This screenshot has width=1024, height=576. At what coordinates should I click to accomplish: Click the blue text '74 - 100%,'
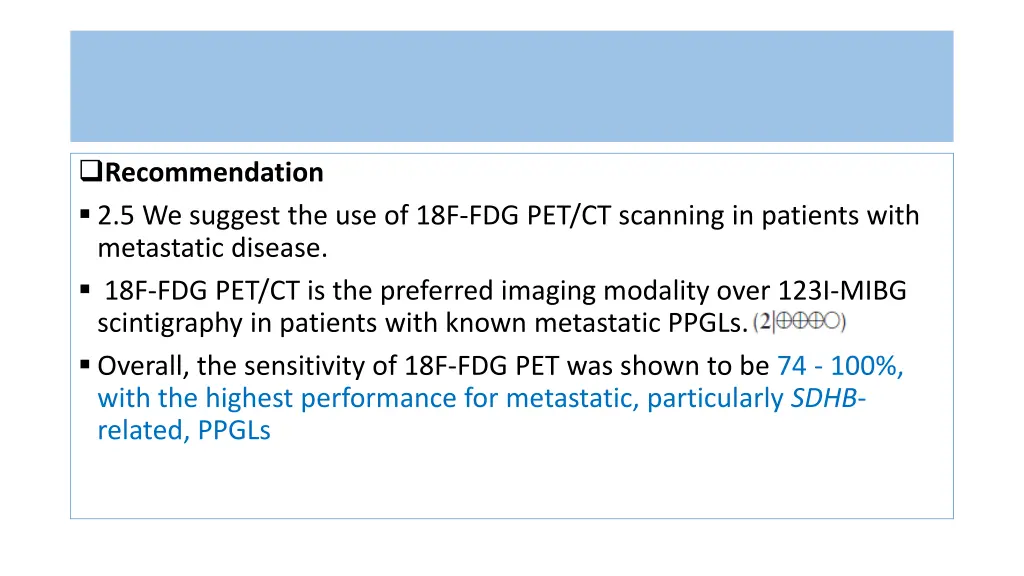click(x=840, y=366)
